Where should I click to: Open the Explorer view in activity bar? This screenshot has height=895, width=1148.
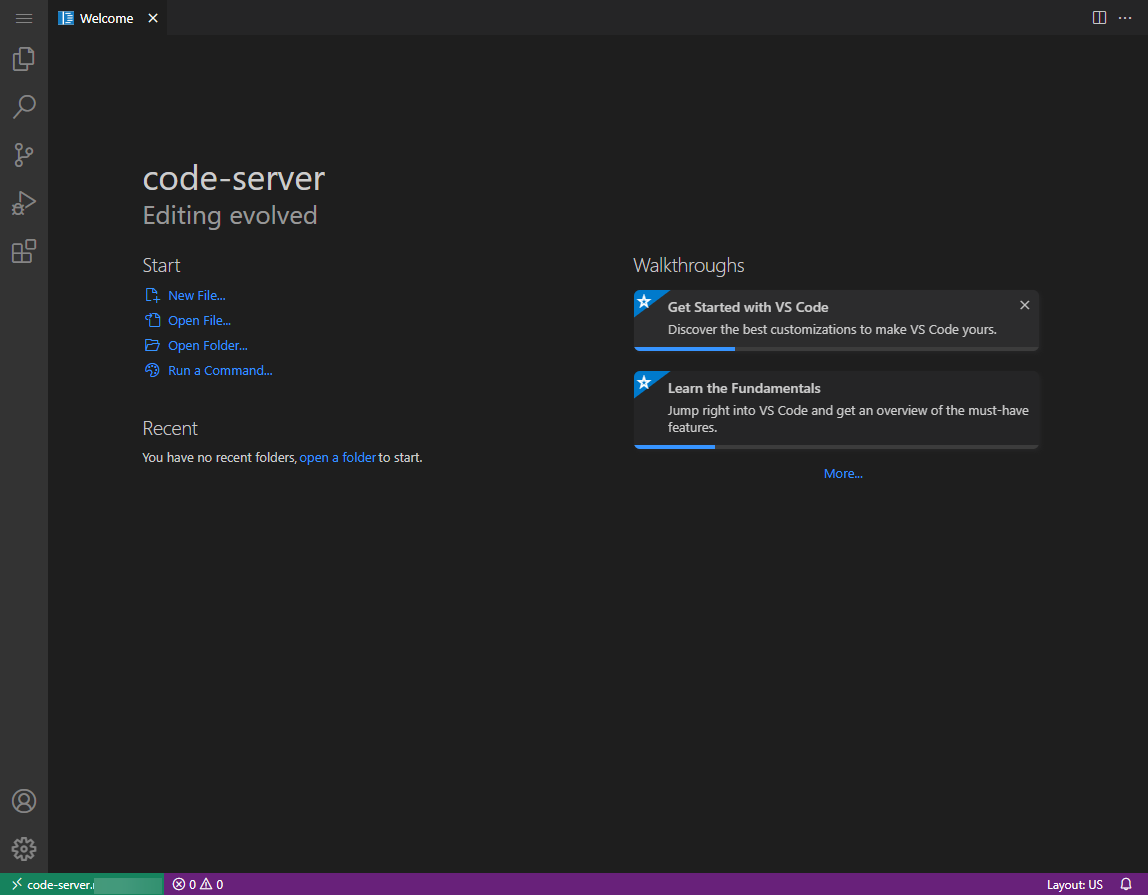(x=24, y=59)
